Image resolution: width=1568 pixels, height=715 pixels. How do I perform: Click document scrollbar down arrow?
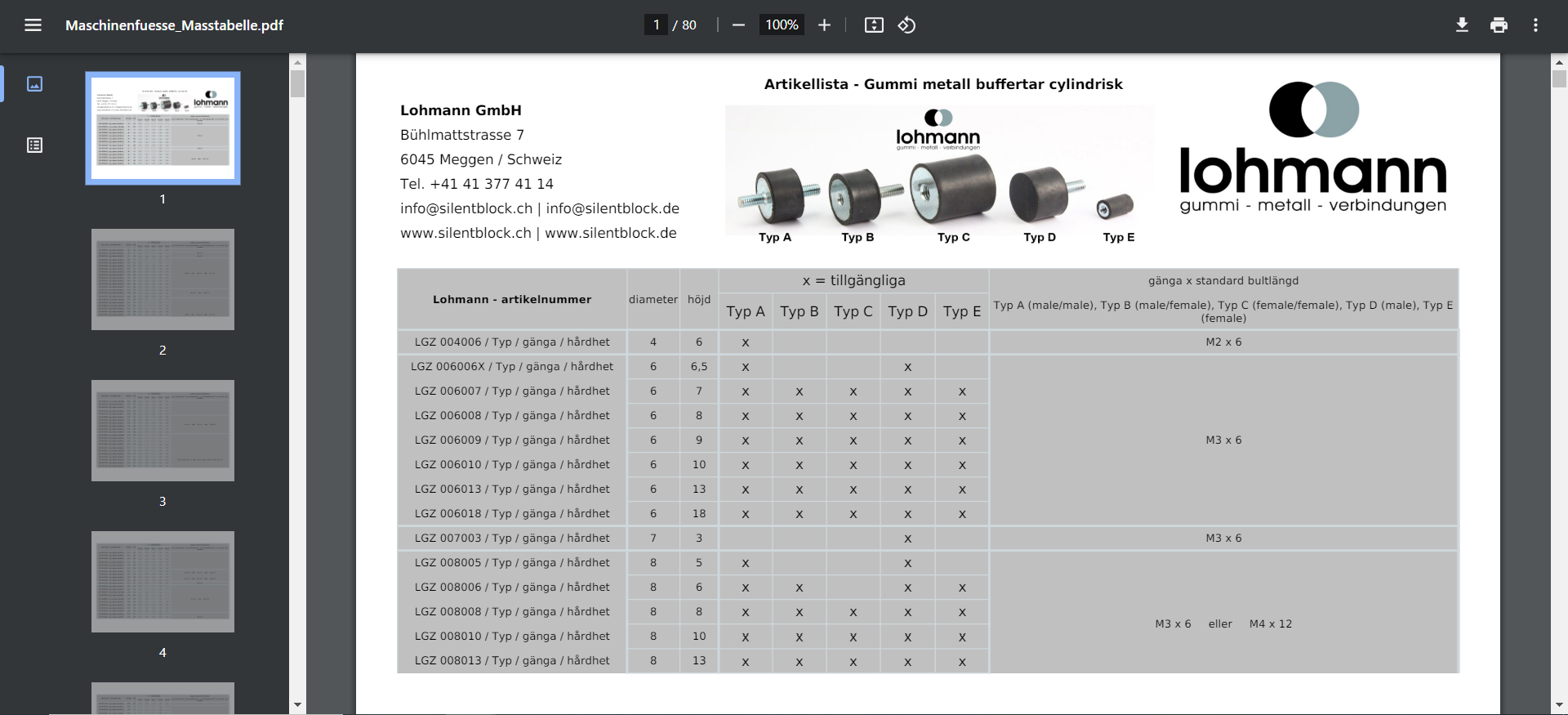click(1559, 704)
